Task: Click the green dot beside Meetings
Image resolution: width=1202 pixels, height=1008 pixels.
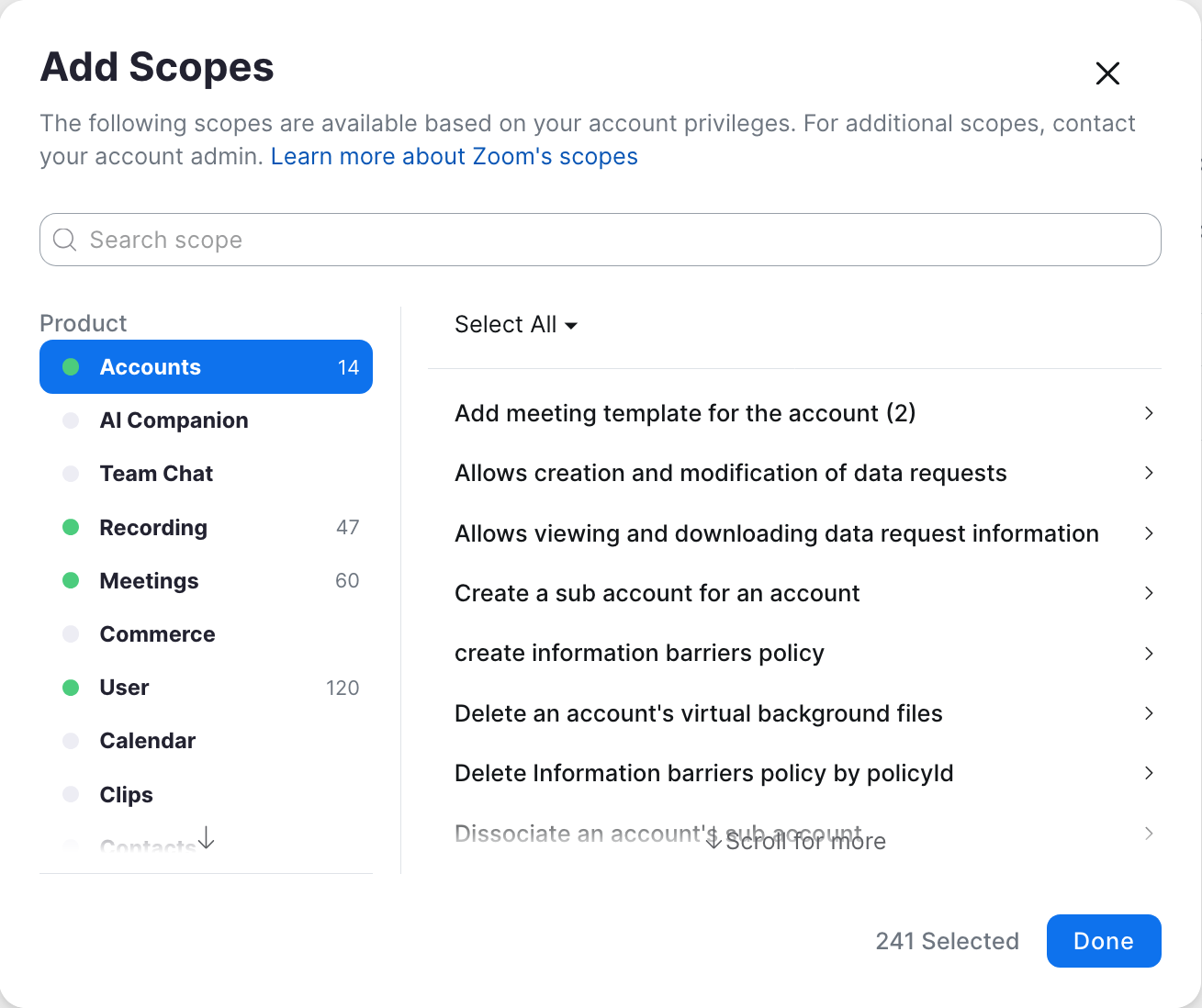Action: click(x=71, y=580)
